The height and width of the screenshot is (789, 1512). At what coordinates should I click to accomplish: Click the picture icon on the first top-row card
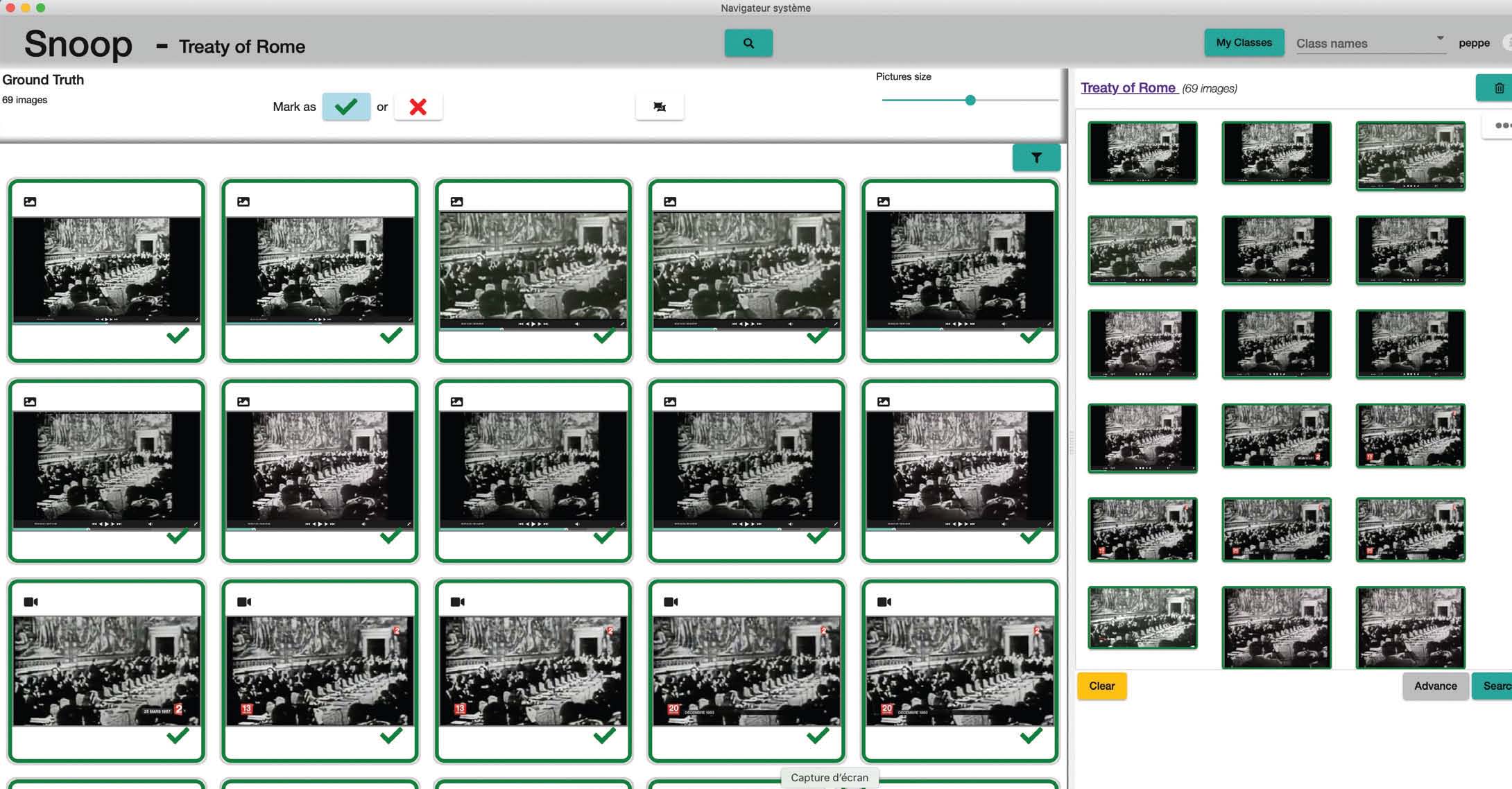(31, 202)
